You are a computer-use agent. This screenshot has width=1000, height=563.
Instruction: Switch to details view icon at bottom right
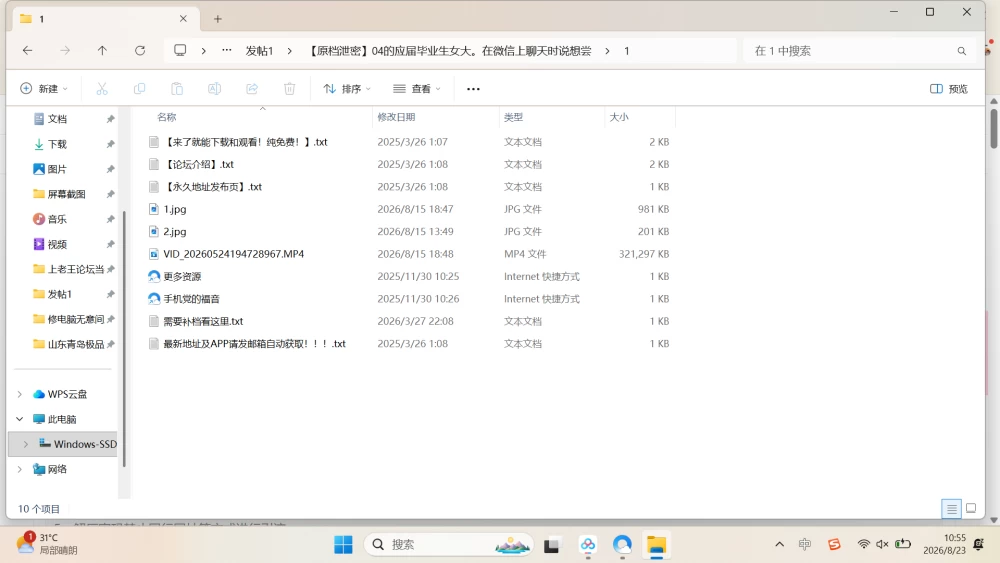952,508
